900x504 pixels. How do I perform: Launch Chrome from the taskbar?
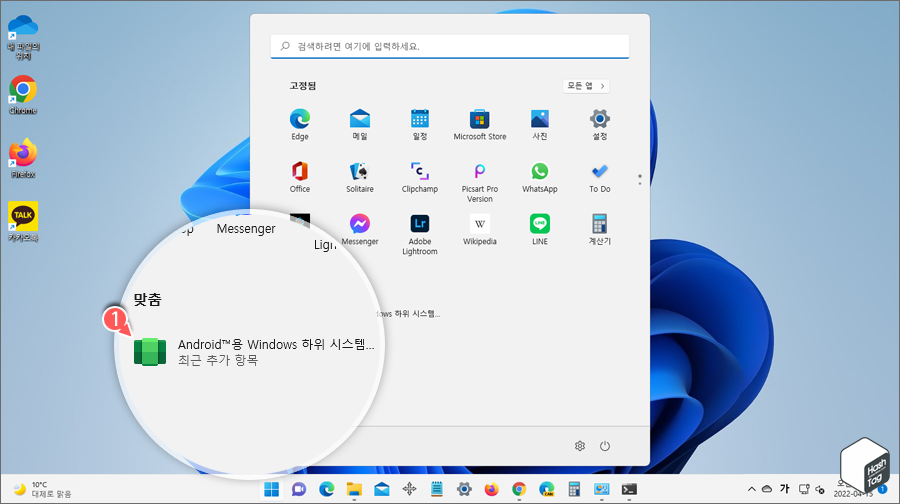click(x=519, y=489)
